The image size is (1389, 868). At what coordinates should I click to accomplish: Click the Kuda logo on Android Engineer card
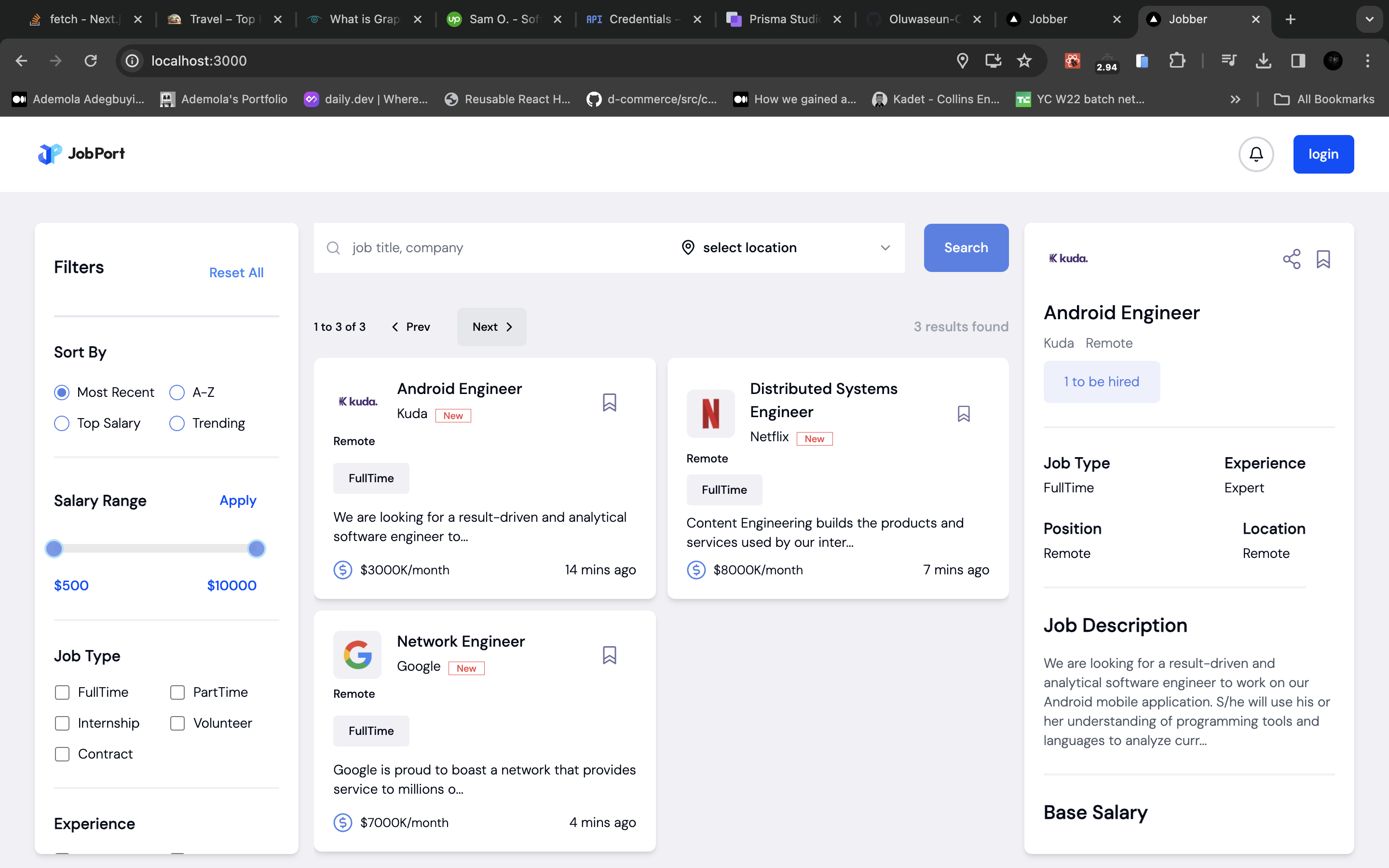click(357, 401)
